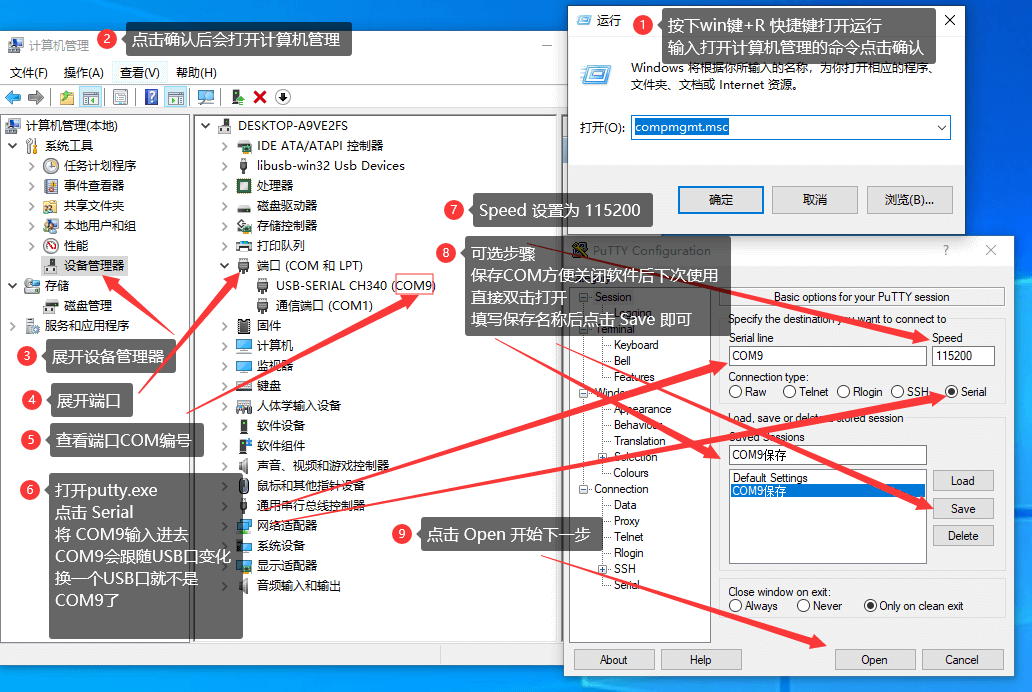
Task: Click the 打印队列 printer icon
Action: (244, 246)
